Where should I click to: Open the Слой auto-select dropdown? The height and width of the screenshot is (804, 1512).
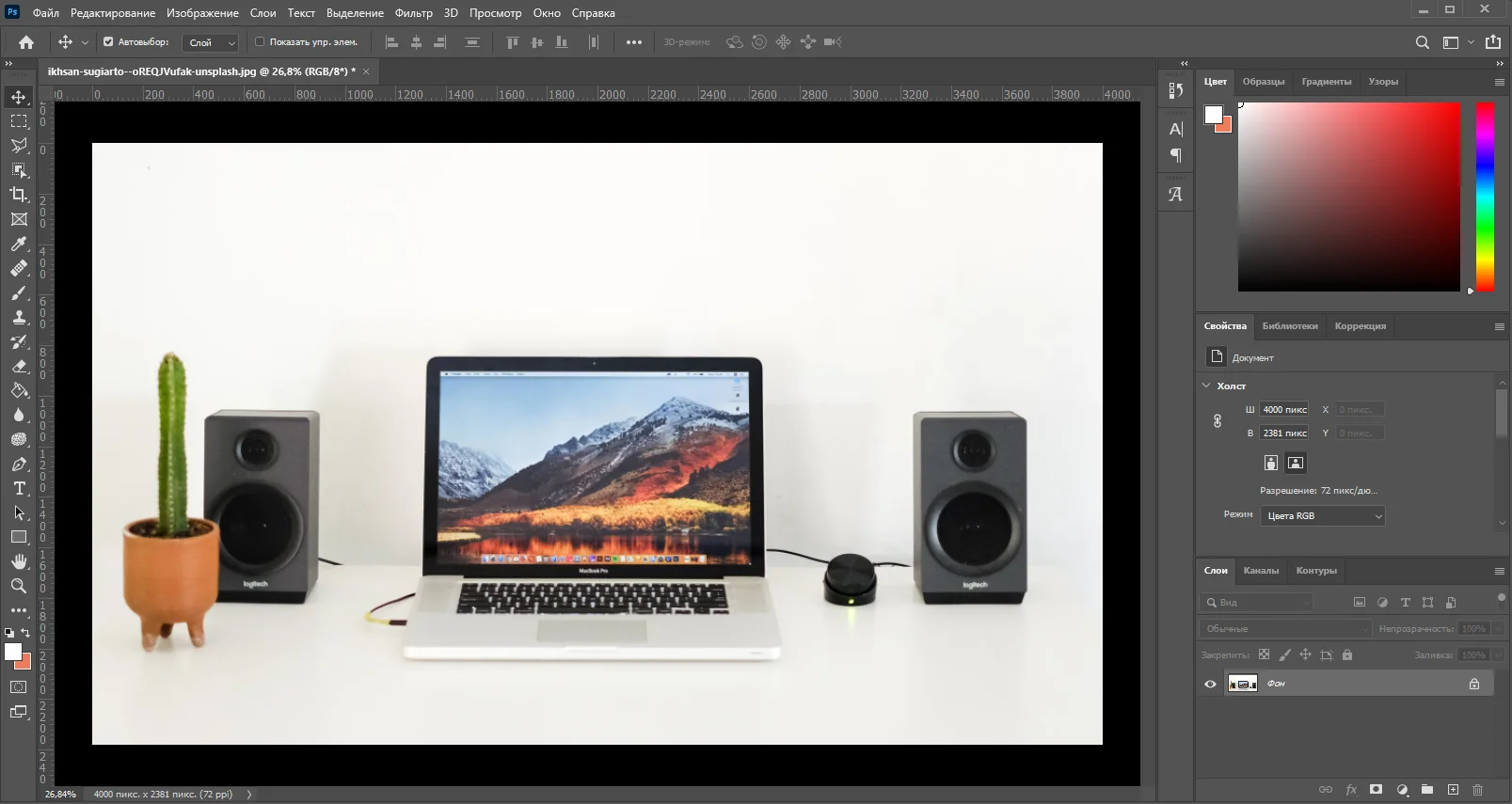click(x=211, y=42)
